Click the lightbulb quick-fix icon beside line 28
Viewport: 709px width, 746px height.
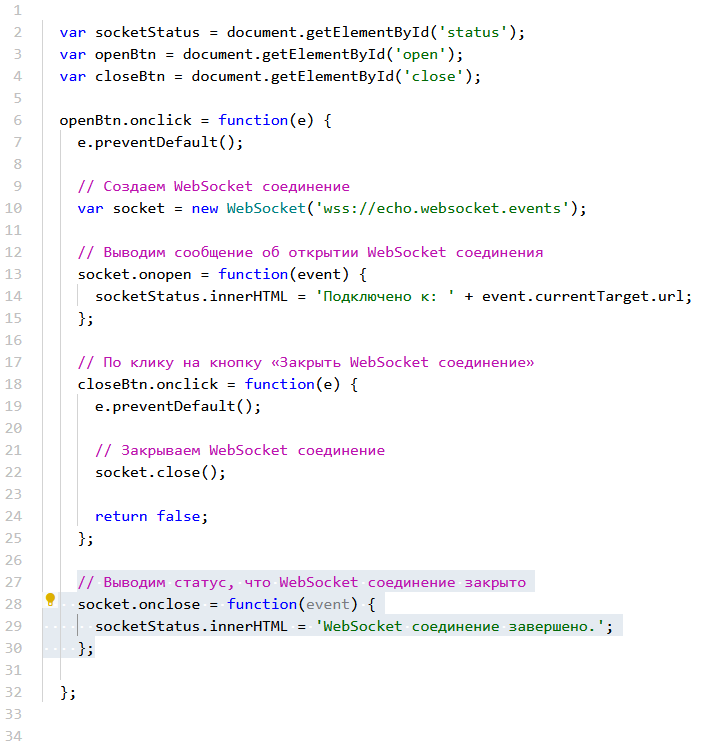point(50,600)
